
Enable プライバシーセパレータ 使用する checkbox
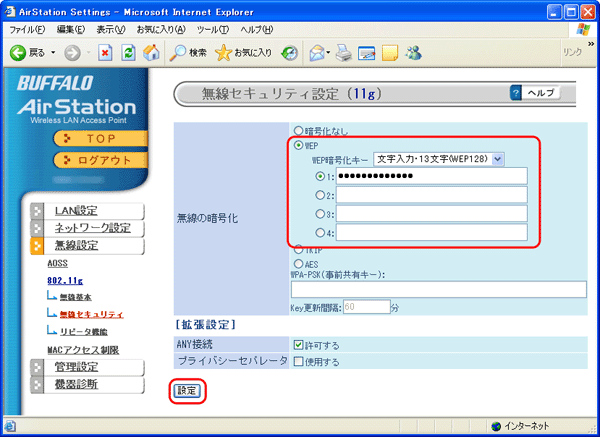(297, 360)
